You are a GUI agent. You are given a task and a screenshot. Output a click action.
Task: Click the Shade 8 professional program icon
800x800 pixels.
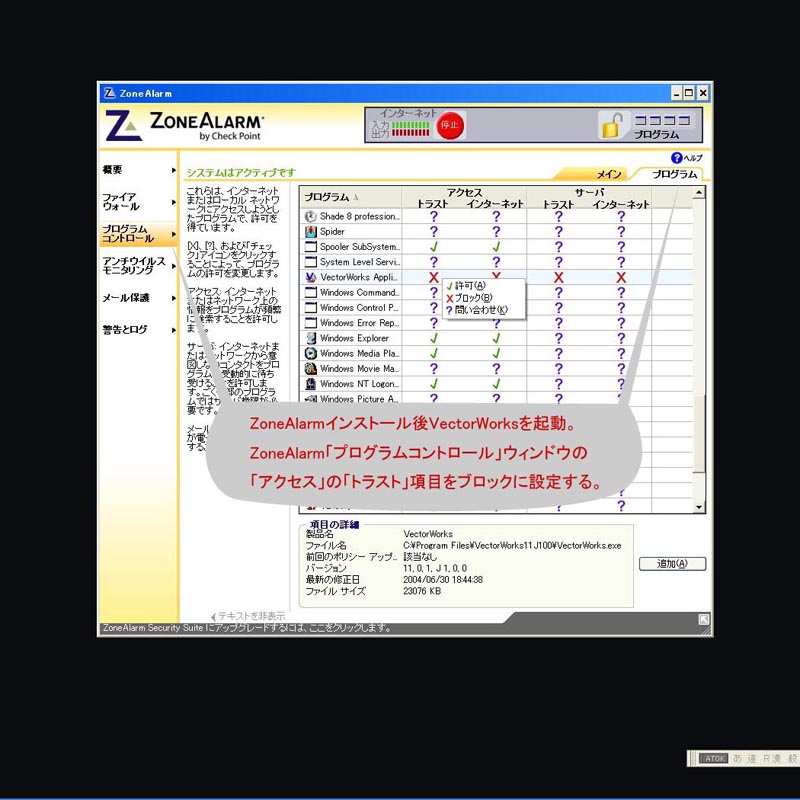(x=310, y=216)
